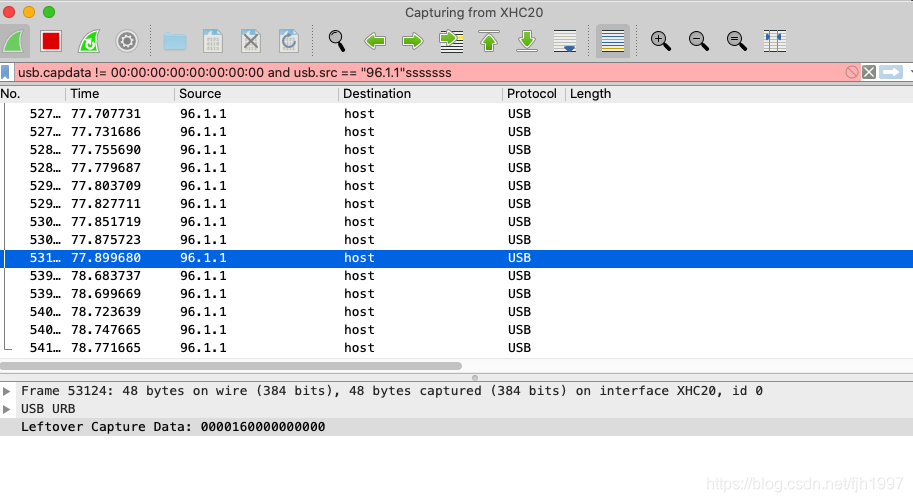Select highlighted packet at time 77.899680
Viewport: 913px width, 502px height.
[x=456, y=258]
